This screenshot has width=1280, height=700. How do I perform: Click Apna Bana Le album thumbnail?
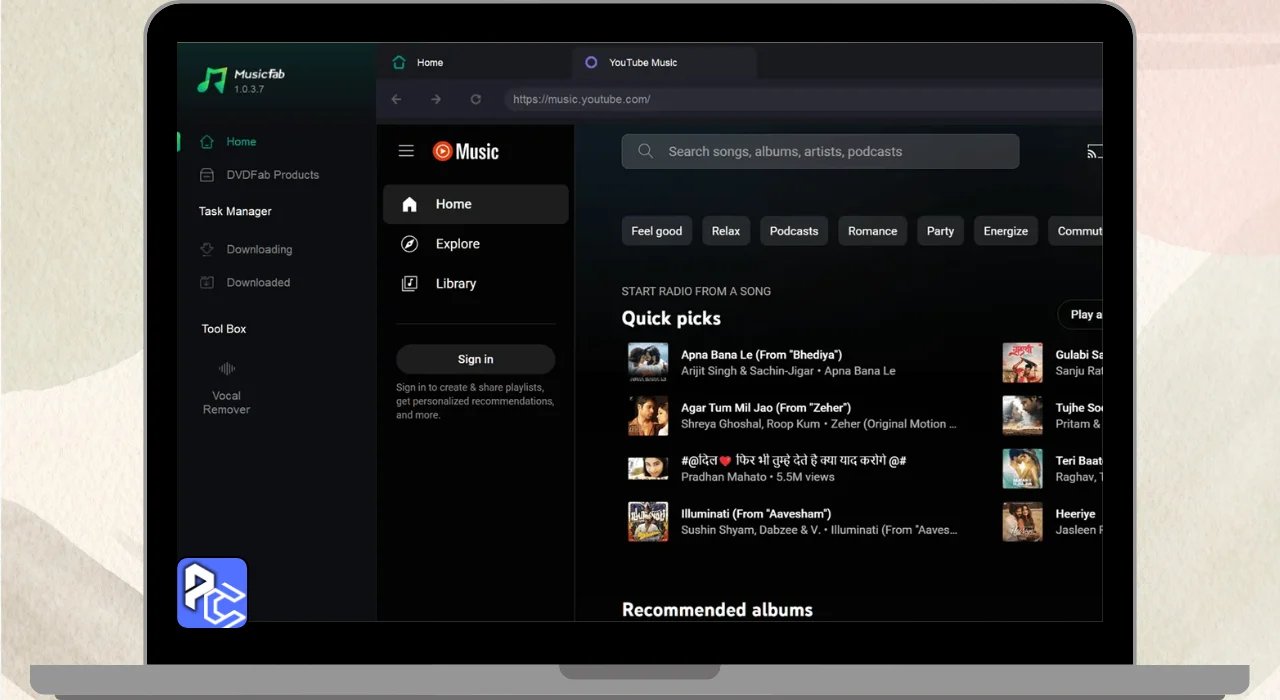[x=648, y=363]
